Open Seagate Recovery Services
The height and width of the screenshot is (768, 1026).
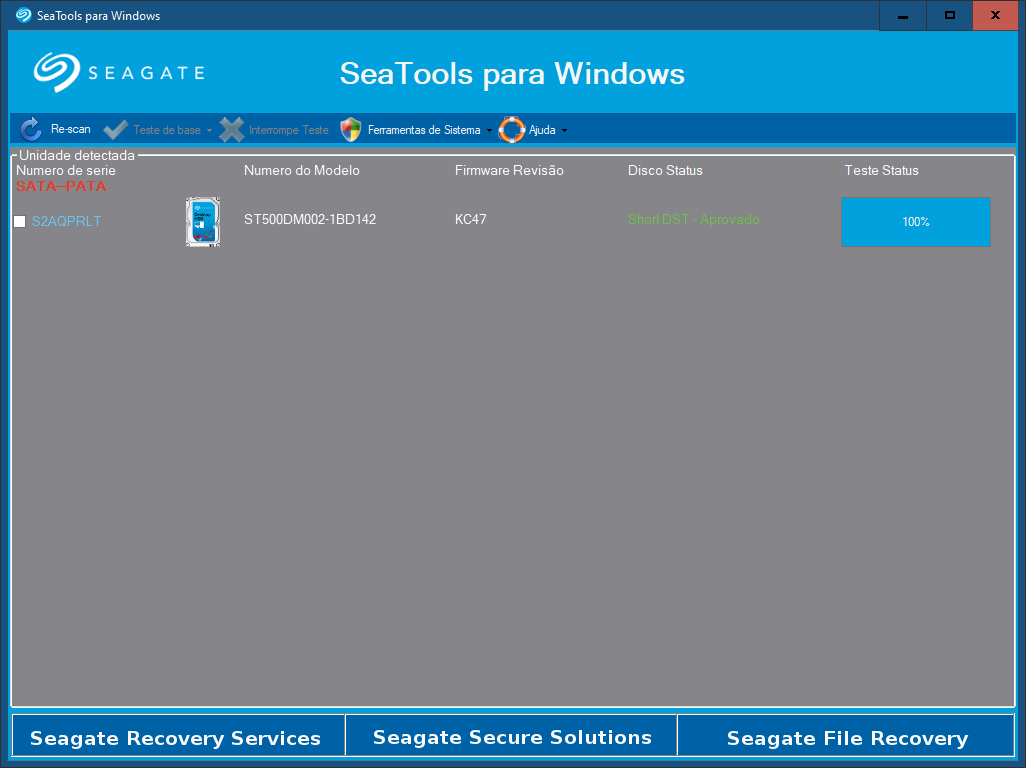pos(178,736)
